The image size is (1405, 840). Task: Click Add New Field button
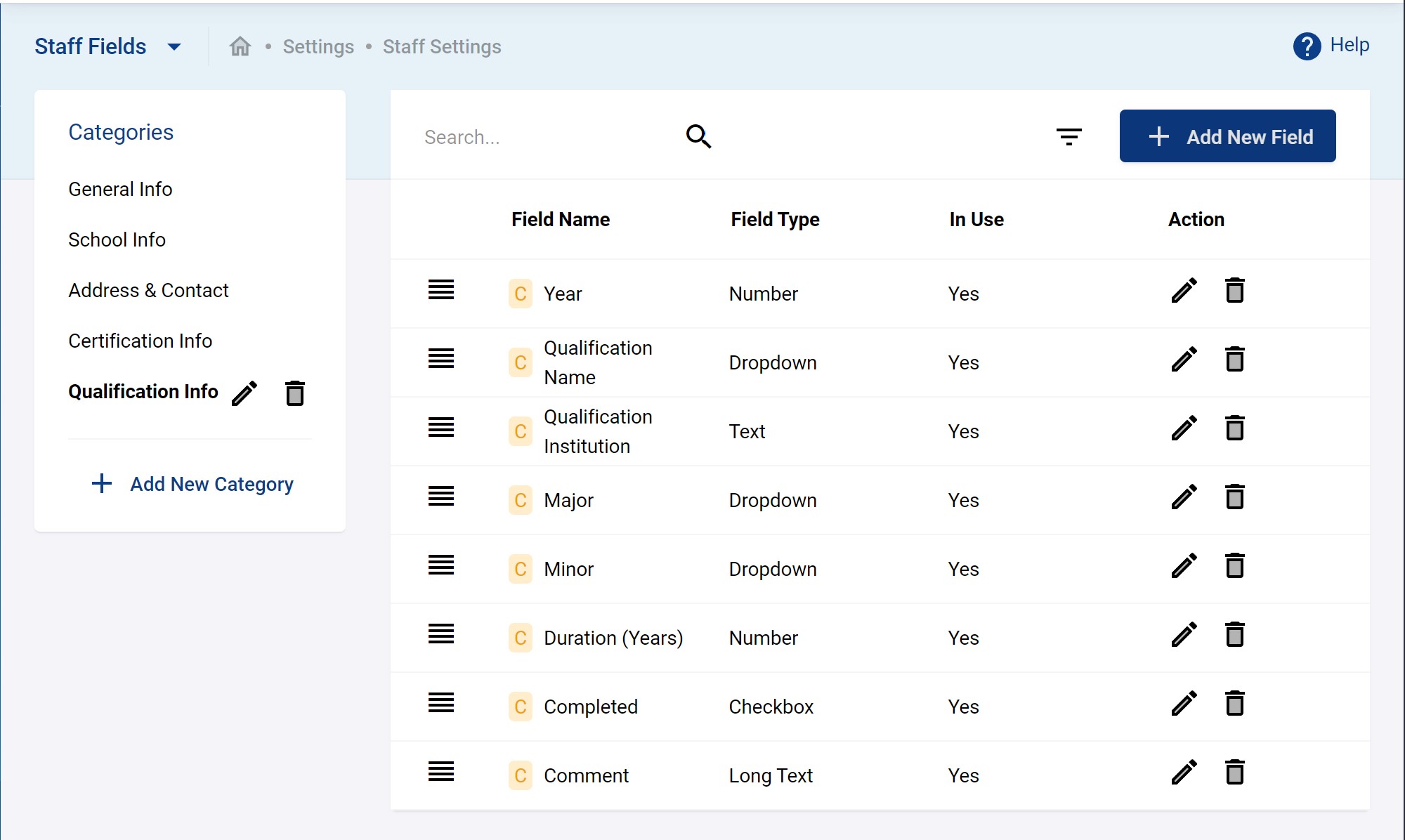pyautogui.click(x=1227, y=136)
